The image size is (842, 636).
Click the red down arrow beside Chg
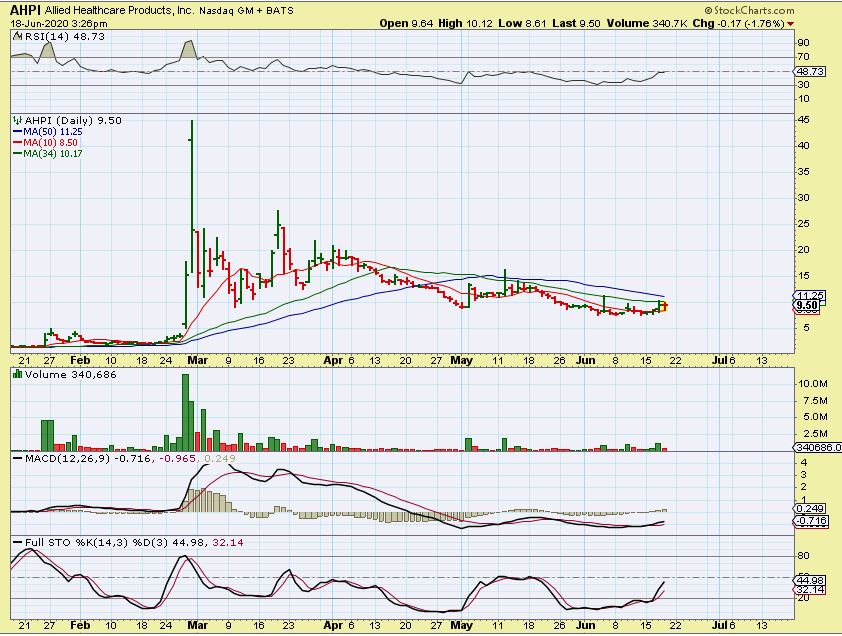coord(790,24)
